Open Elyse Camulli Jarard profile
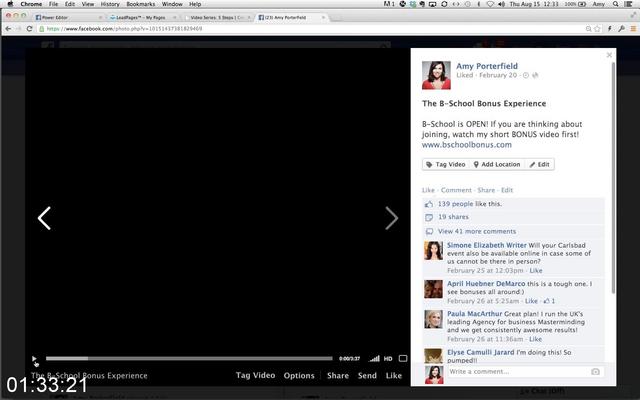This screenshot has height=400, width=640. pyautogui.click(x=481, y=352)
